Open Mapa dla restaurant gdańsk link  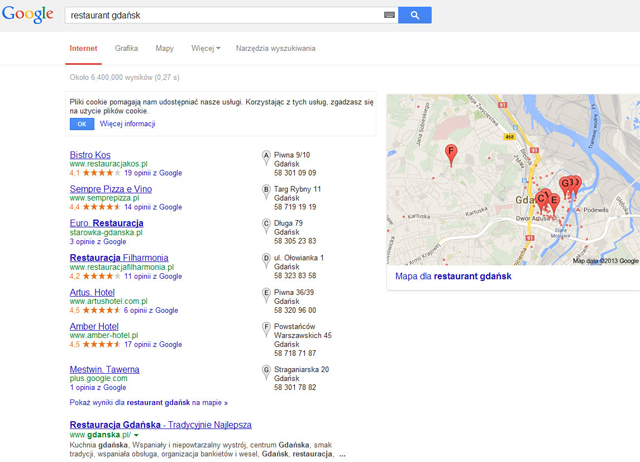click(453, 276)
